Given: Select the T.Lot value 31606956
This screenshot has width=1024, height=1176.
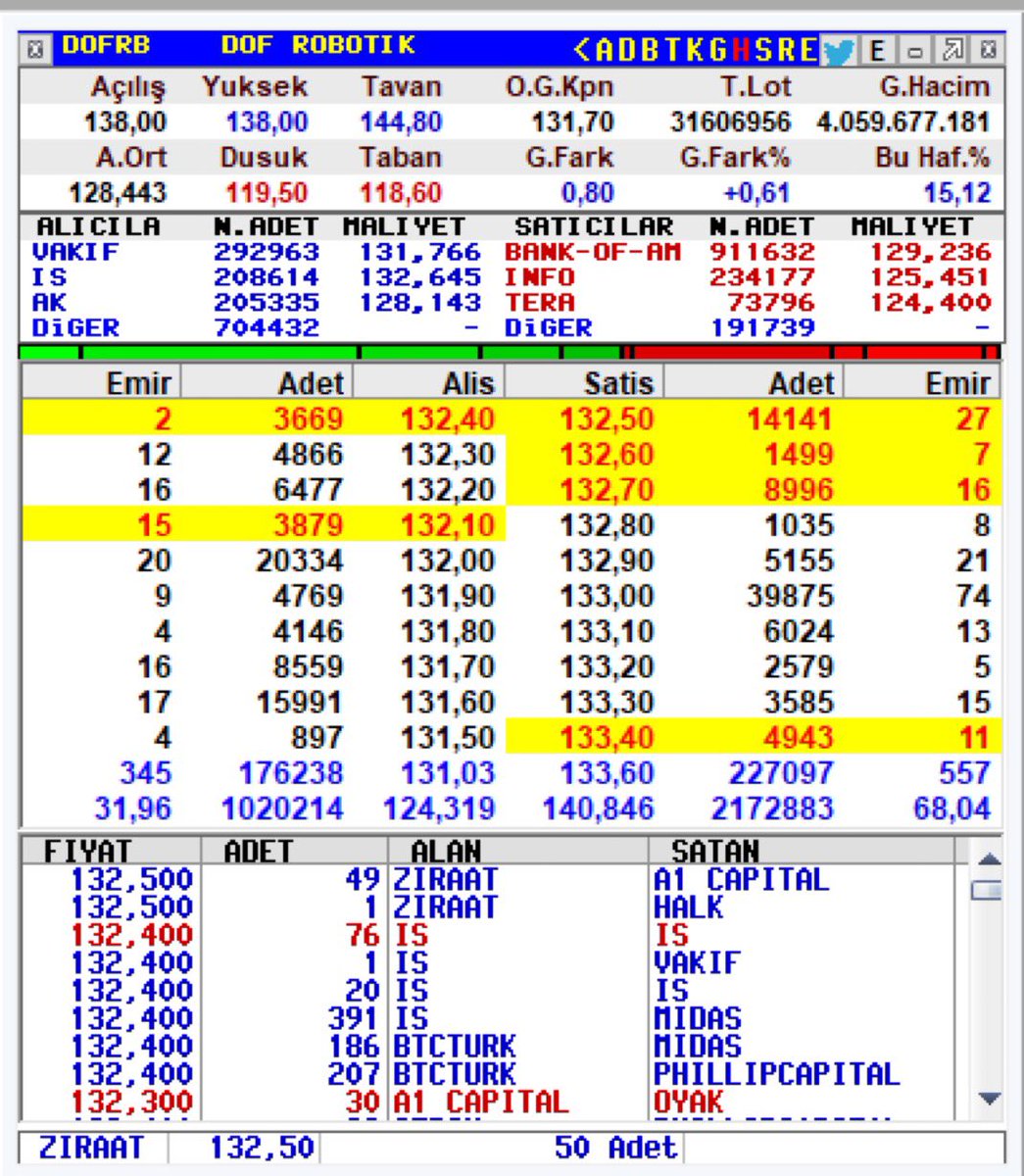Looking at the screenshot, I should 730,122.
